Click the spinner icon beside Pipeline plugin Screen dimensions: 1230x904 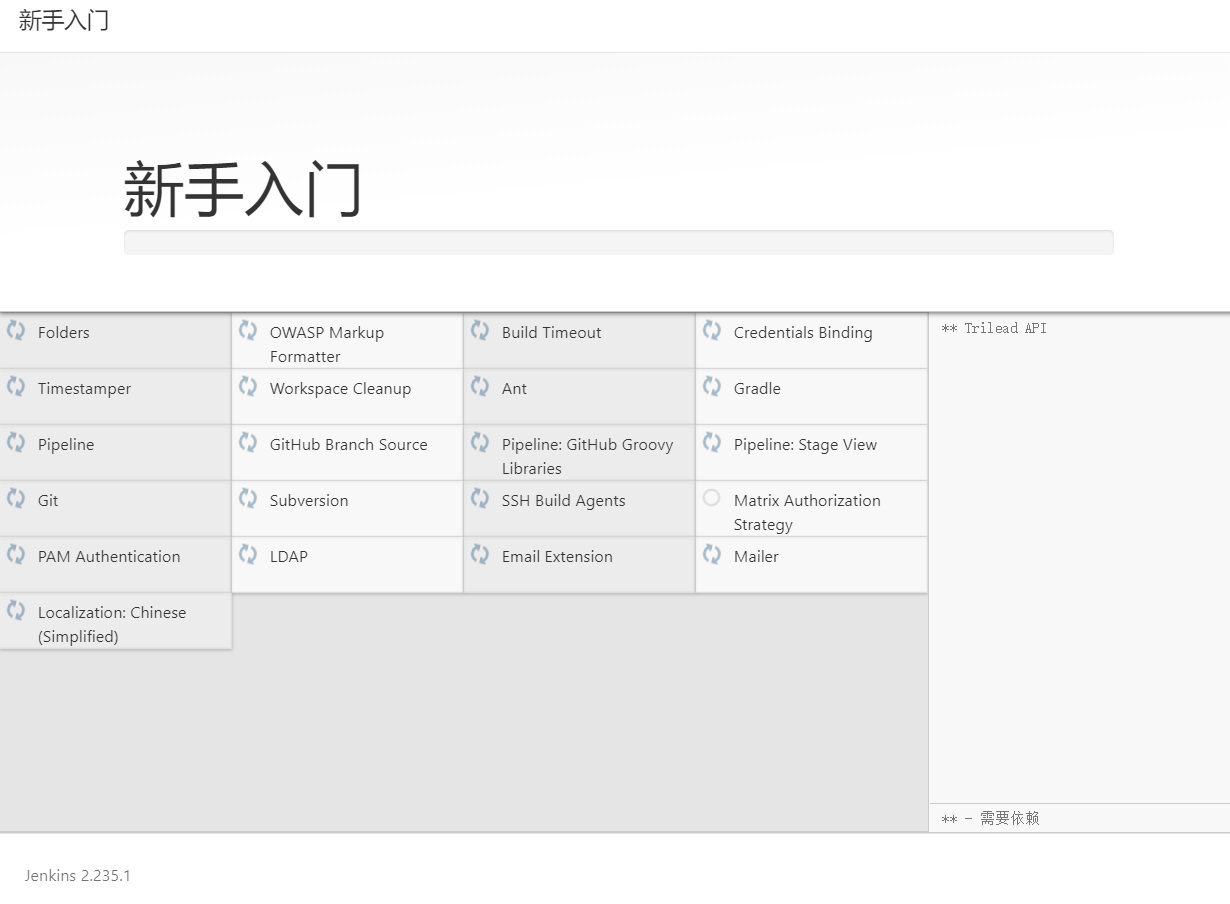click(16, 443)
